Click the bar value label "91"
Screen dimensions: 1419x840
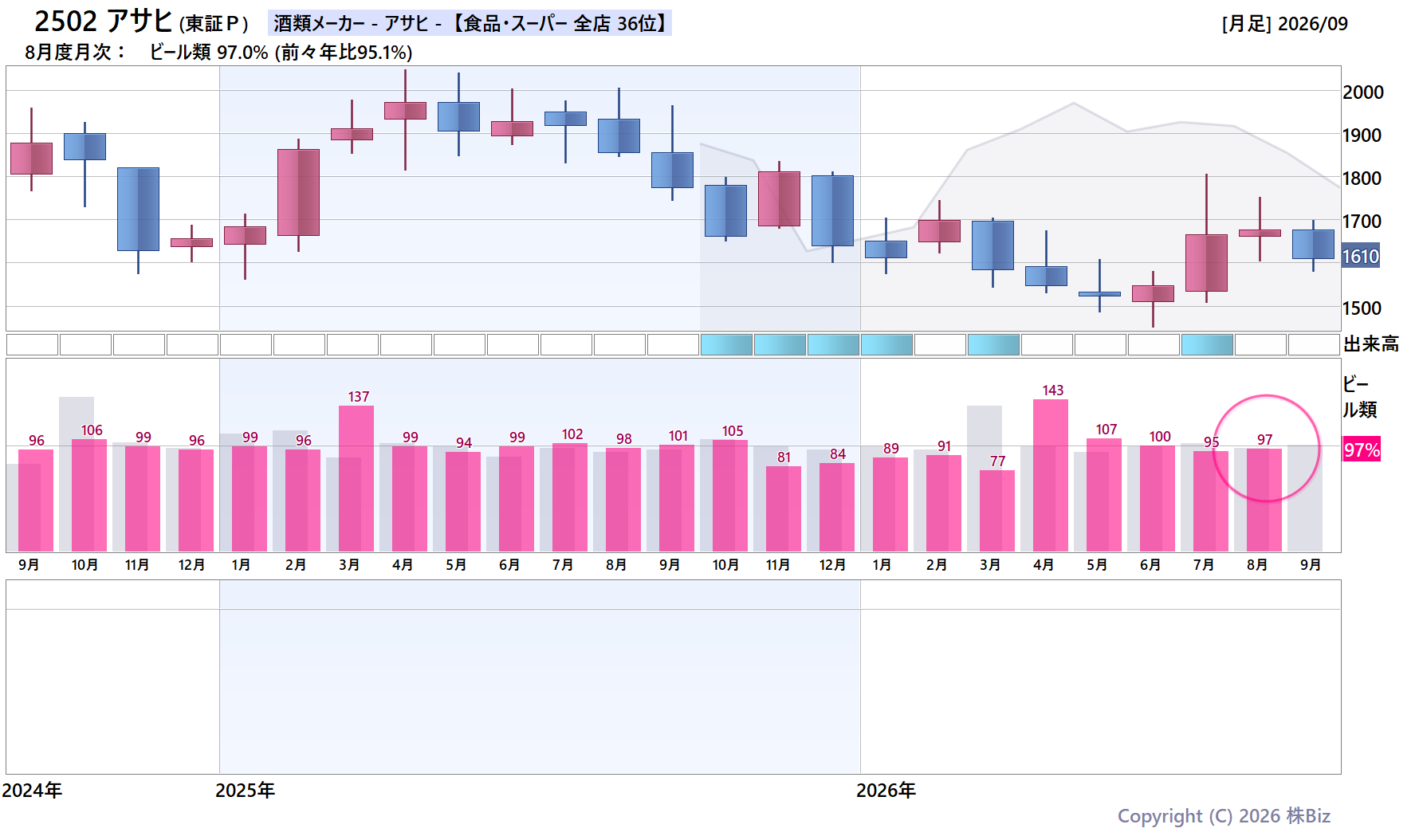pos(945,446)
